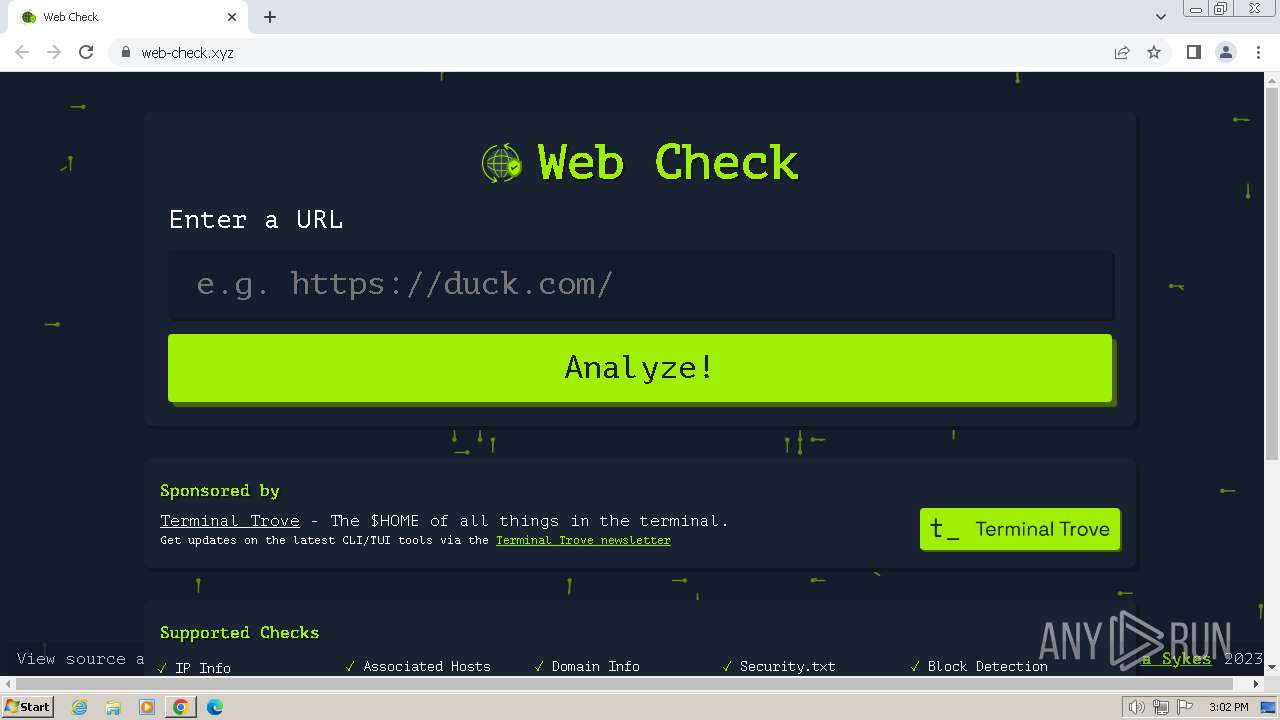Open the Windows Start menu

point(27,707)
